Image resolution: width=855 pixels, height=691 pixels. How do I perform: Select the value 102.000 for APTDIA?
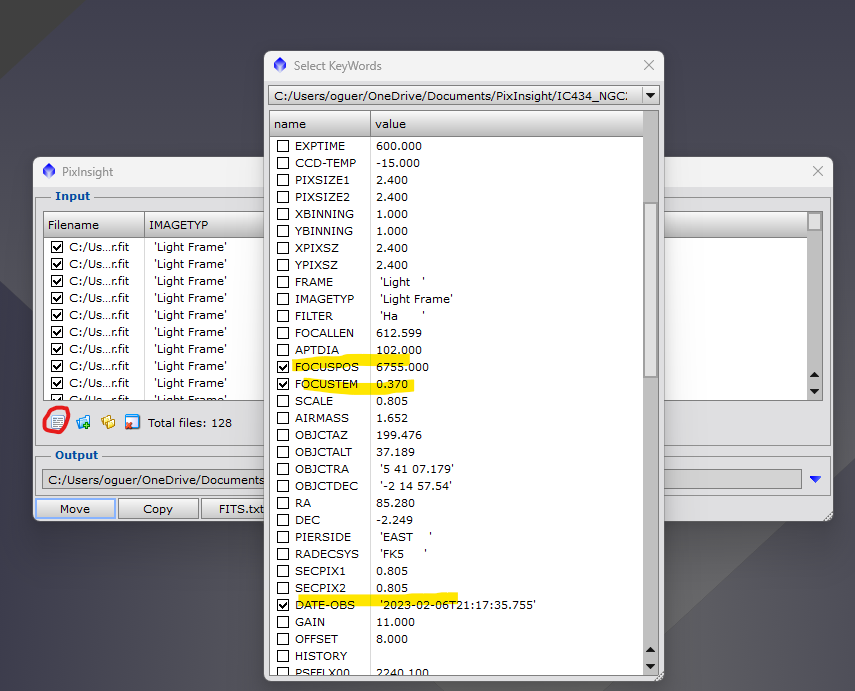click(x=399, y=350)
